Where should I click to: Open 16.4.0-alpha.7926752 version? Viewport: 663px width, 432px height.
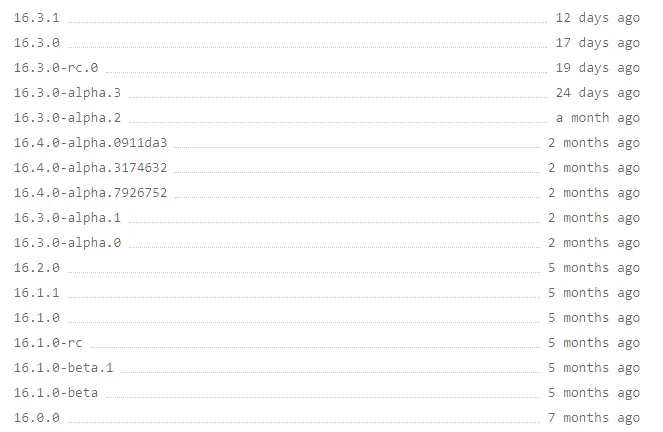[x=90, y=192]
